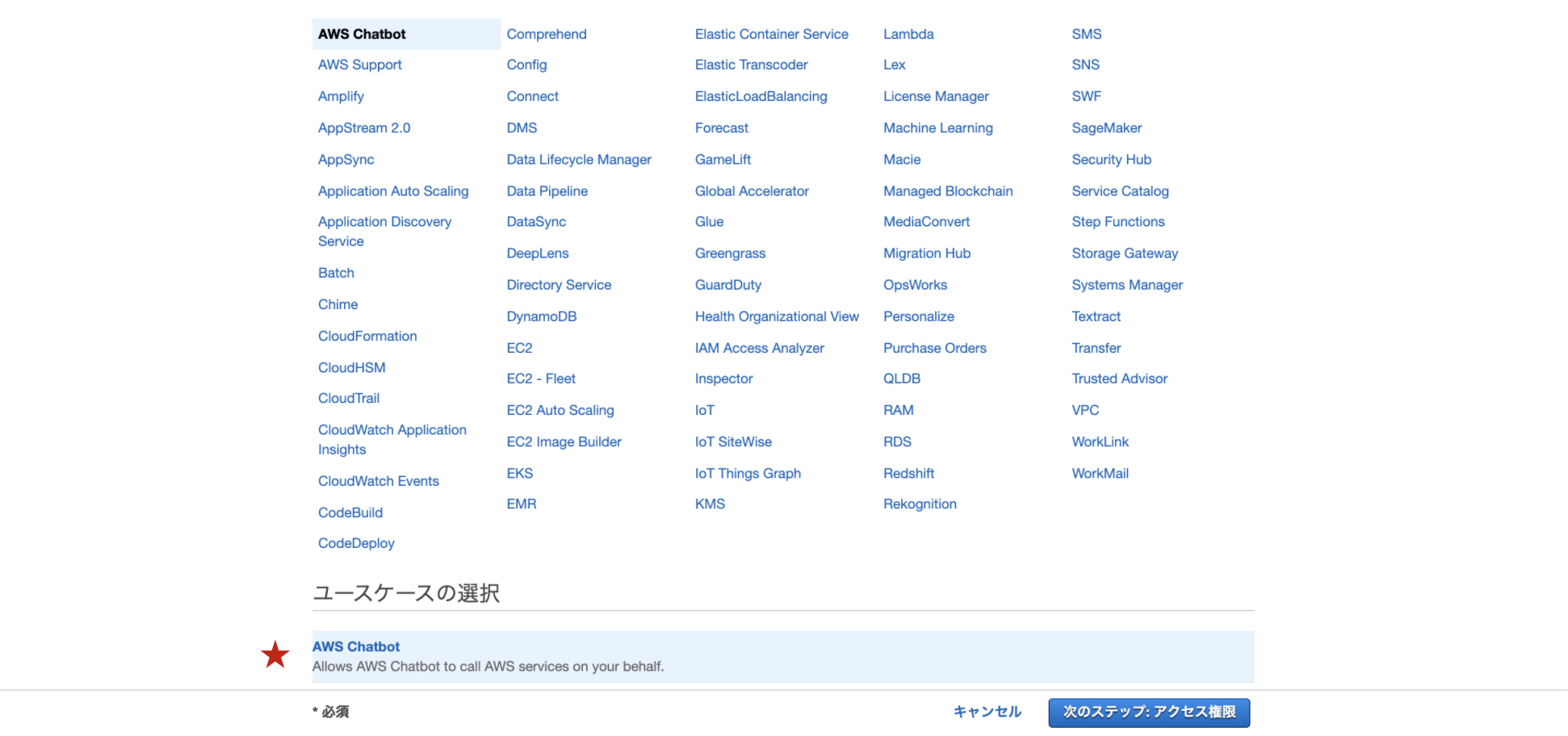Pick DynamoDB service
Screen dimensions: 1568x736
coord(542,316)
